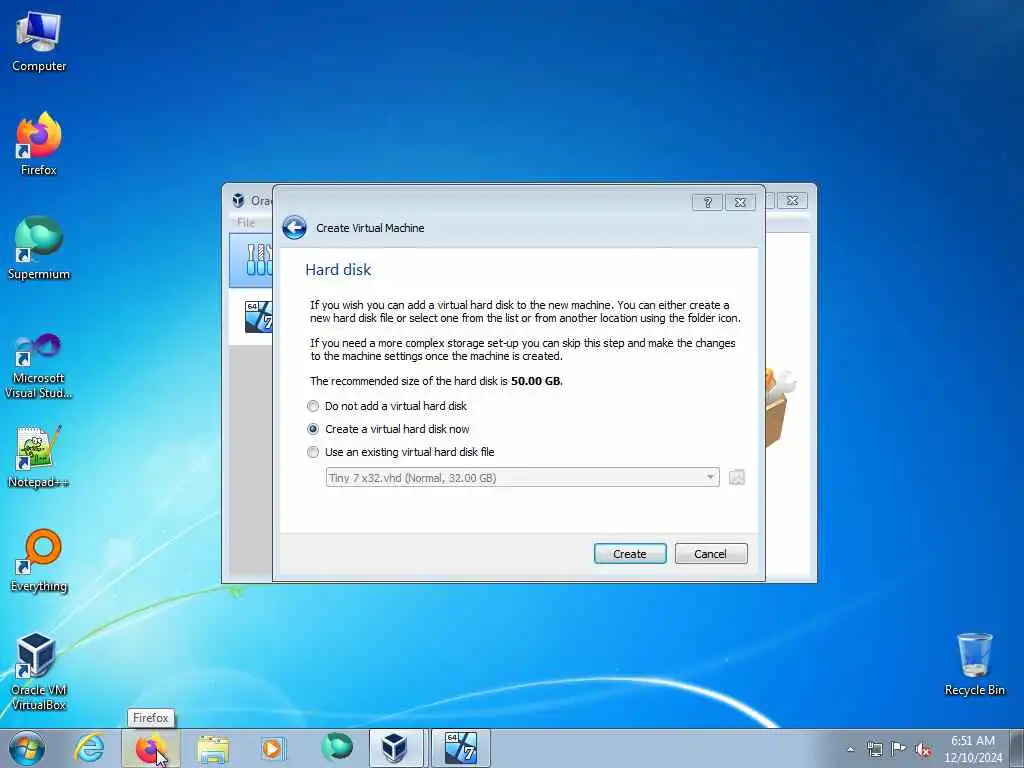Viewport: 1024px width, 768px height.
Task: Click the folder icon to choose a disk file
Action: point(737,477)
